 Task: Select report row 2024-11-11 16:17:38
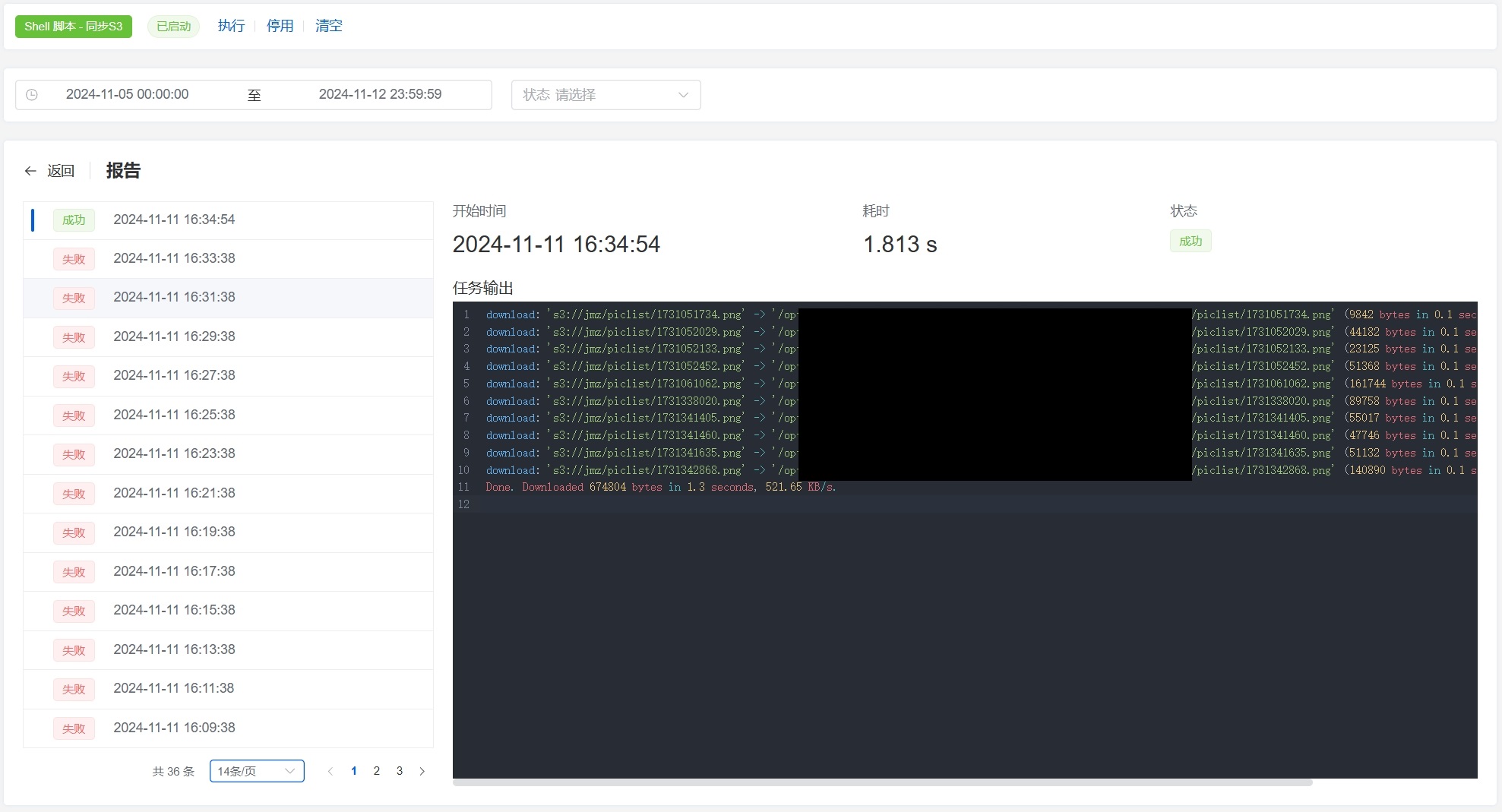pyautogui.click(x=228, y=572)
